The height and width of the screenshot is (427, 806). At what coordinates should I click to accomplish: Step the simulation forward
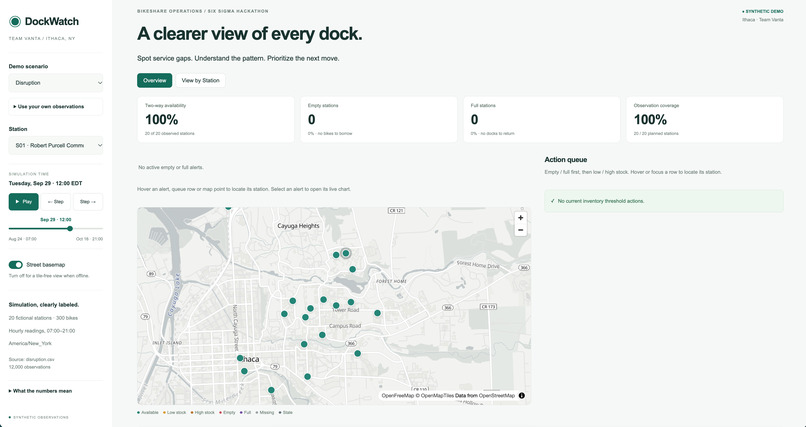click(x=88, y=201)
